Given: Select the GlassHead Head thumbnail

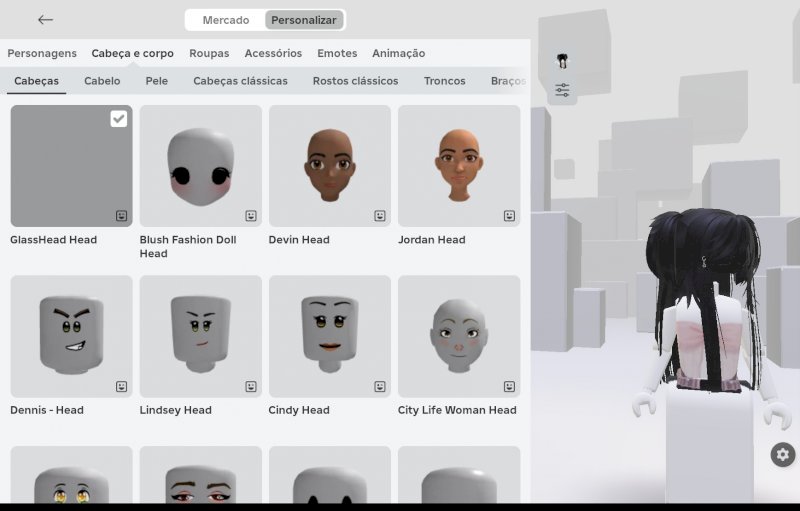Looking at the screenshot, I should [x=71, y=166].
